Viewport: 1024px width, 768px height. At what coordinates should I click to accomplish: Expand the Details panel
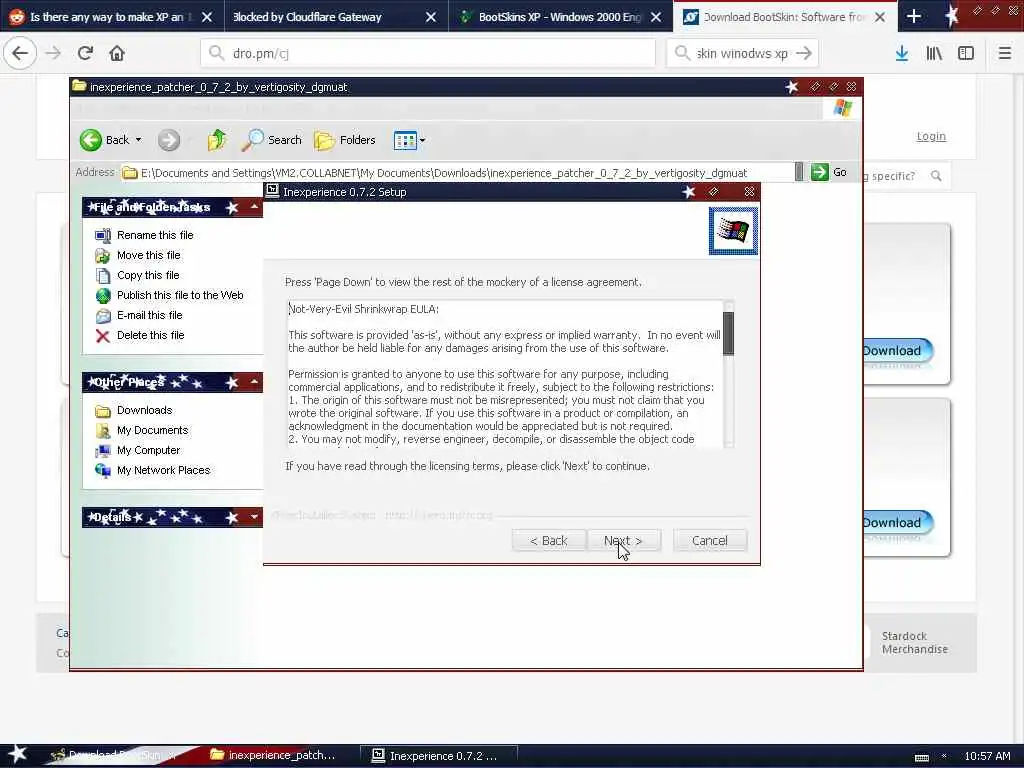click(254, 517)
